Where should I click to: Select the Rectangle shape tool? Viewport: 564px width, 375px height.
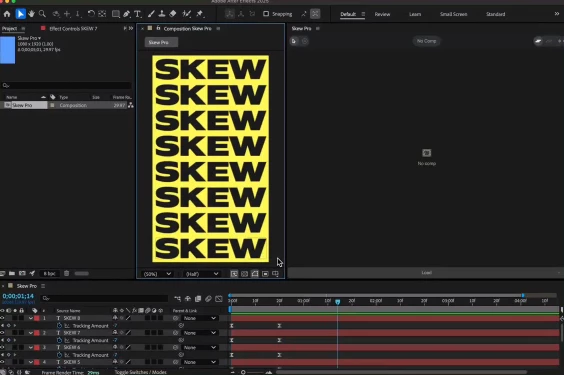pos(115,14)
